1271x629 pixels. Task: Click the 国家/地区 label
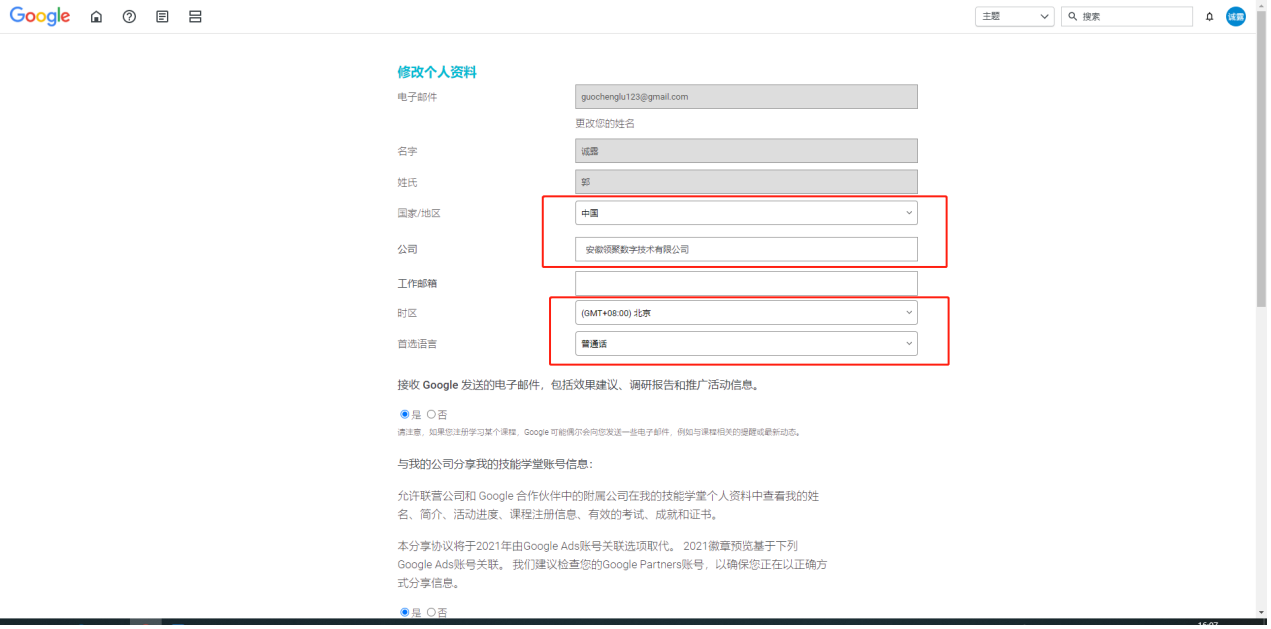(x=421, y=213)
